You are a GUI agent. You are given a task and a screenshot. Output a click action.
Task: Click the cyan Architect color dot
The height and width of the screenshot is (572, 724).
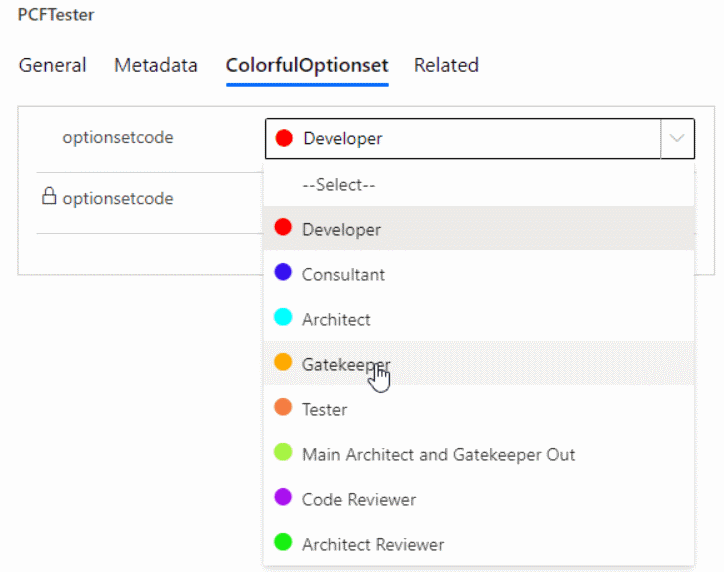pos(283,317)
